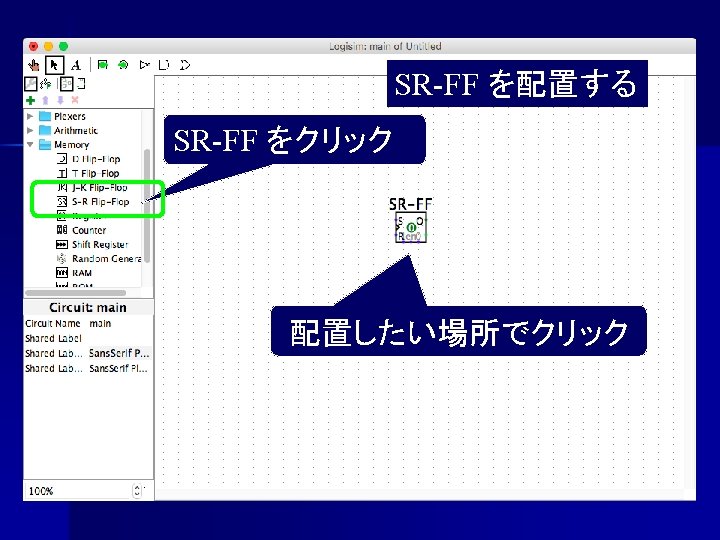Click the move-up arrow icon
This screenshot has width=720, height=540.
(45, 100)
